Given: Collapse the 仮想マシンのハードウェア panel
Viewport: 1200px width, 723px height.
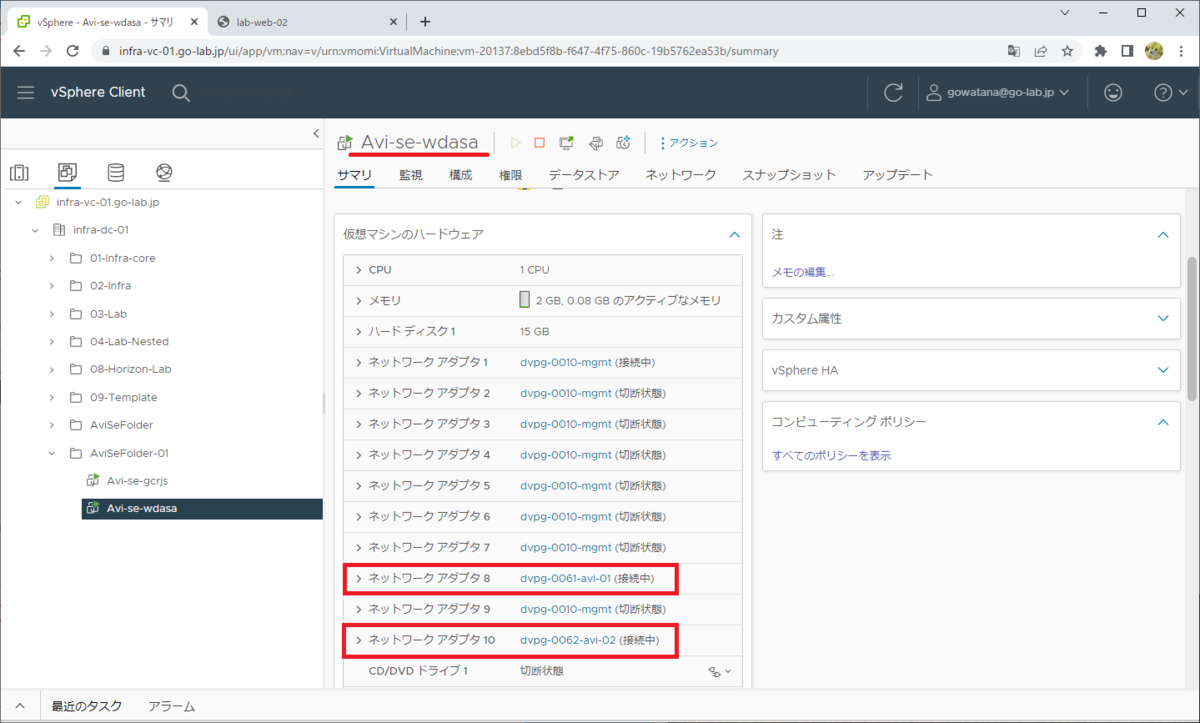Looking at the screenshot, I should [734, 234].
